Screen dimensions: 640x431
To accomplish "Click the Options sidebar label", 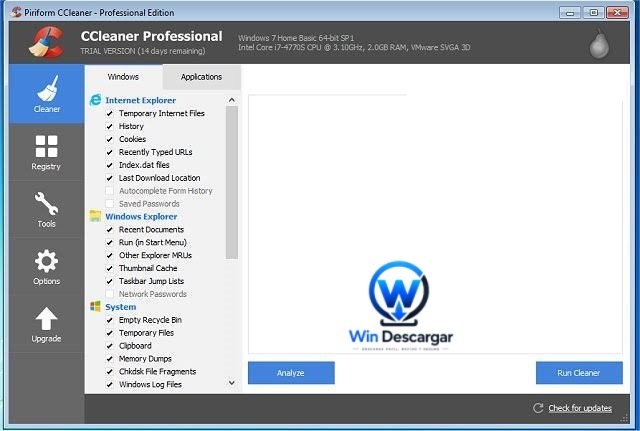I will [47, 281].
